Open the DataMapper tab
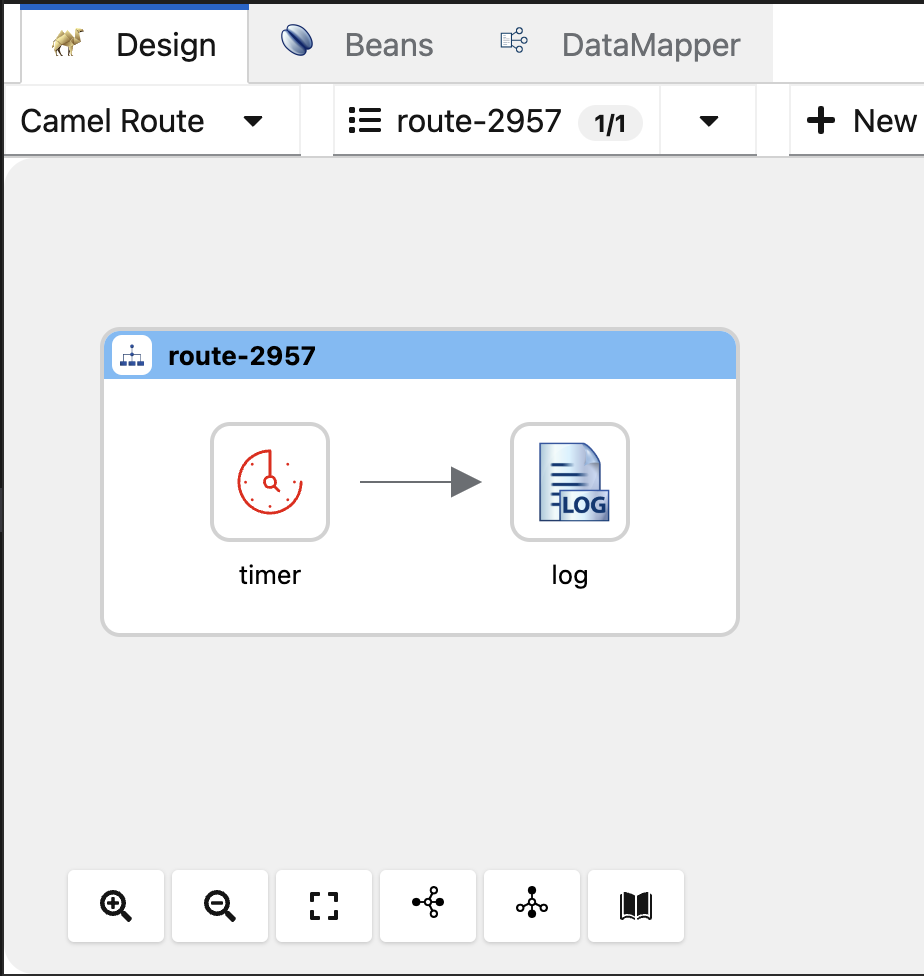This screenshot has height=976, width=924. tap(620, 45)
